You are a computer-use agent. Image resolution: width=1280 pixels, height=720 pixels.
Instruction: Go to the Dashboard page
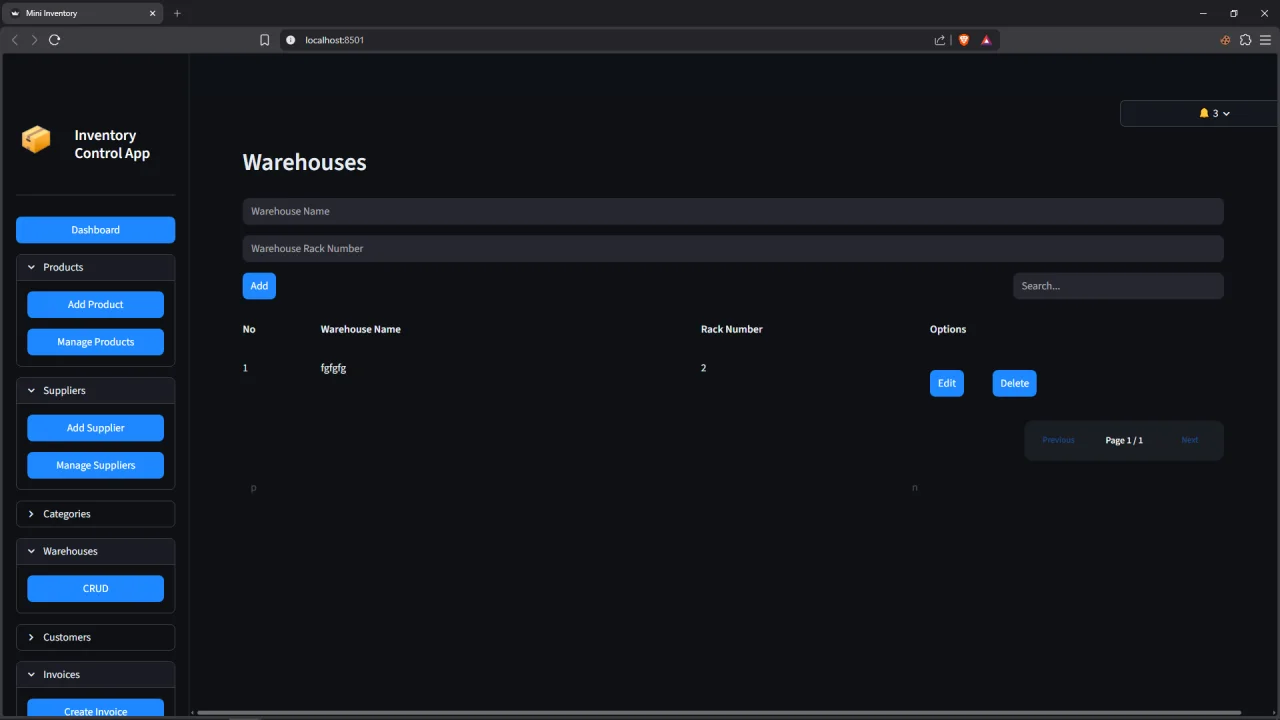(95, 230)
